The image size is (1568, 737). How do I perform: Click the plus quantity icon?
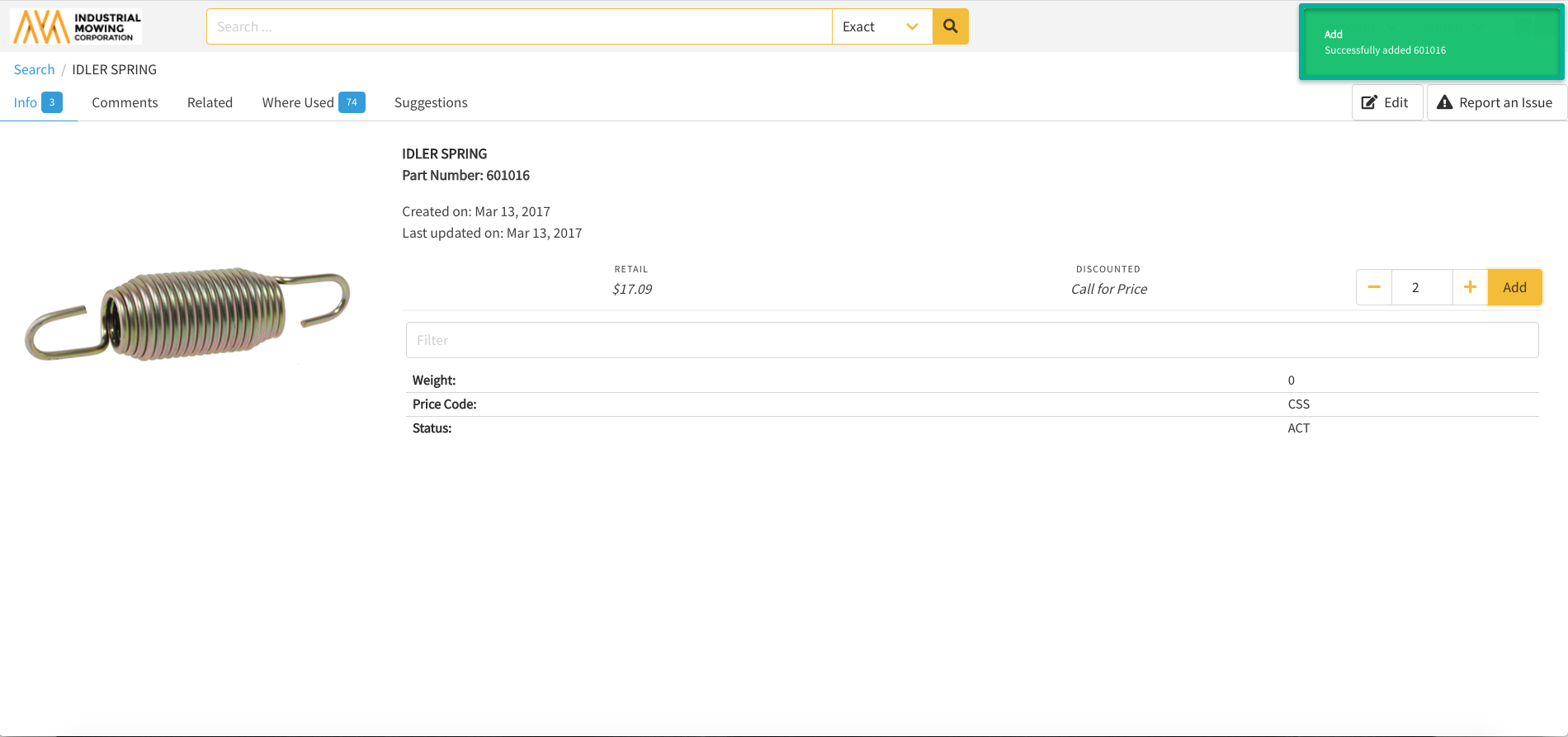click(1470, 287)
